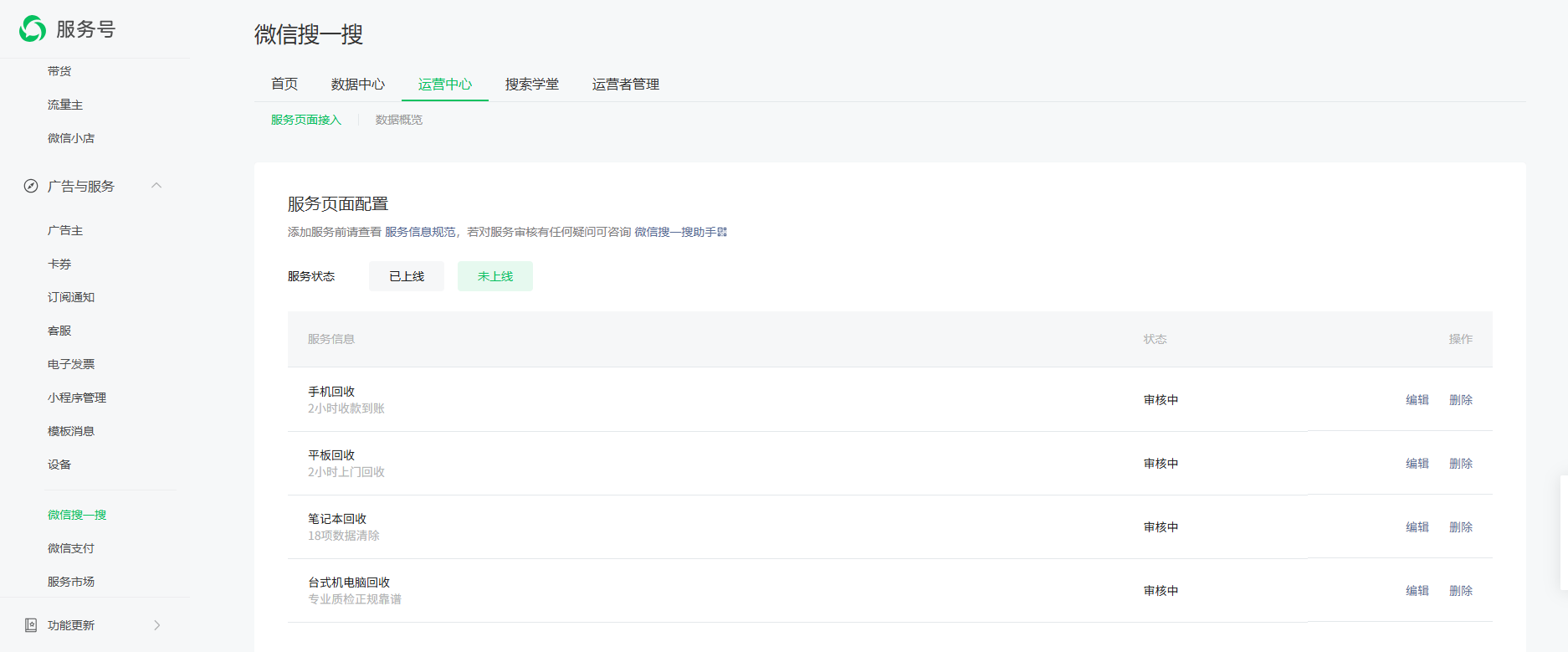Open 模板消息 in the sidebar

coord(71,431)
